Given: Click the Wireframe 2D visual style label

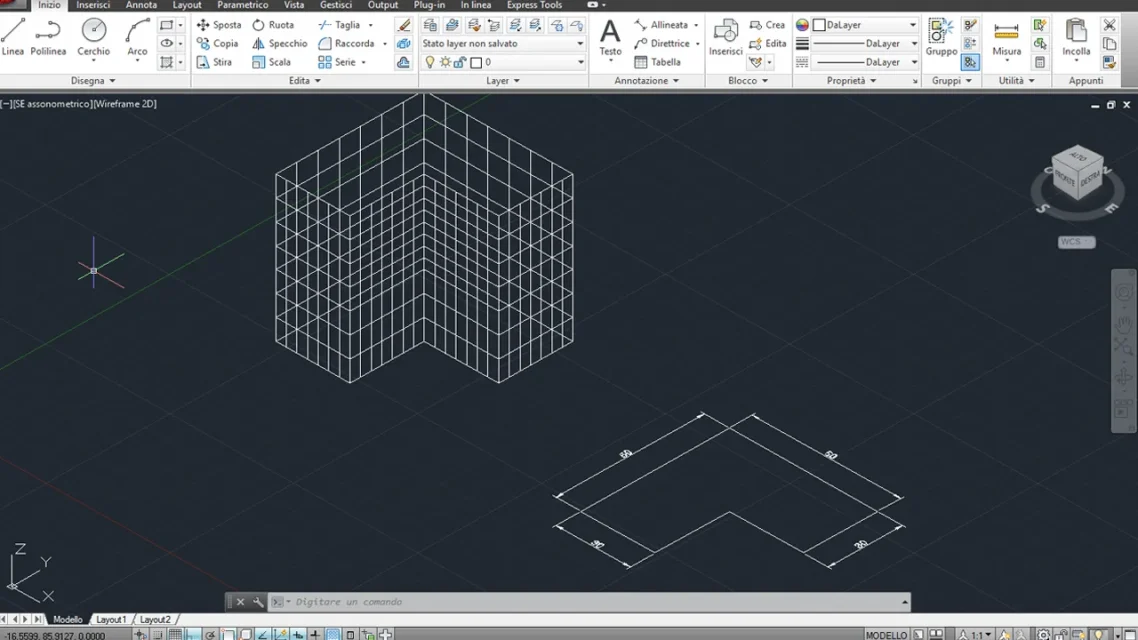Looking at the screenshot, I should coord(125,104).
